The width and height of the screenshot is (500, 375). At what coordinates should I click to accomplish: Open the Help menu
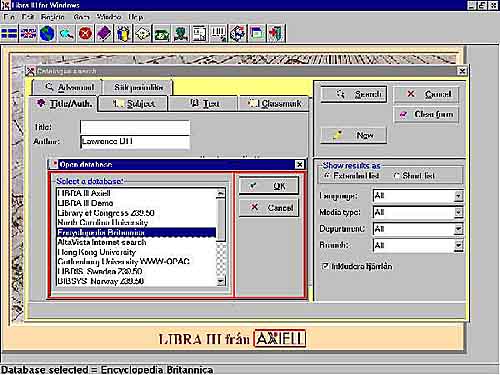point(136,17)
